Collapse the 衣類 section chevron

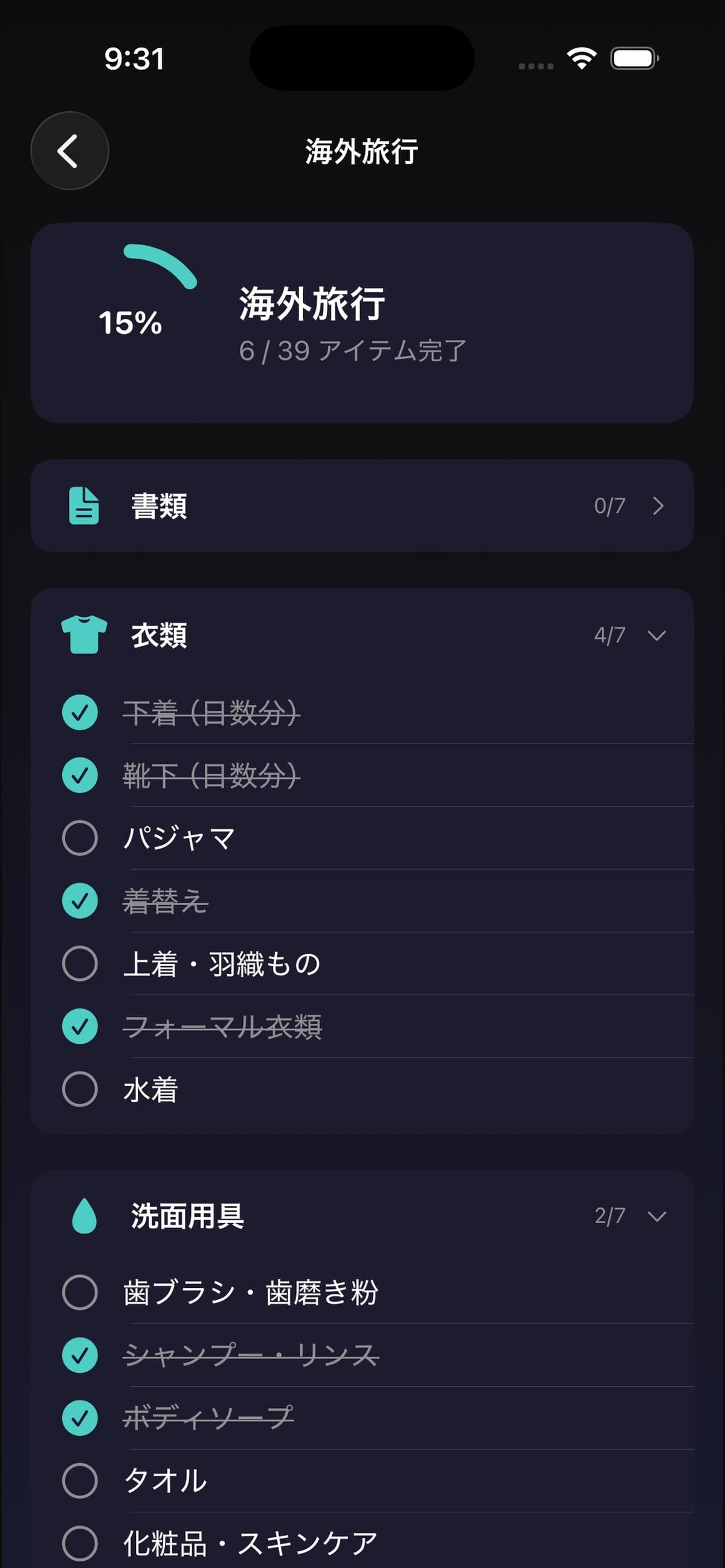657,635
